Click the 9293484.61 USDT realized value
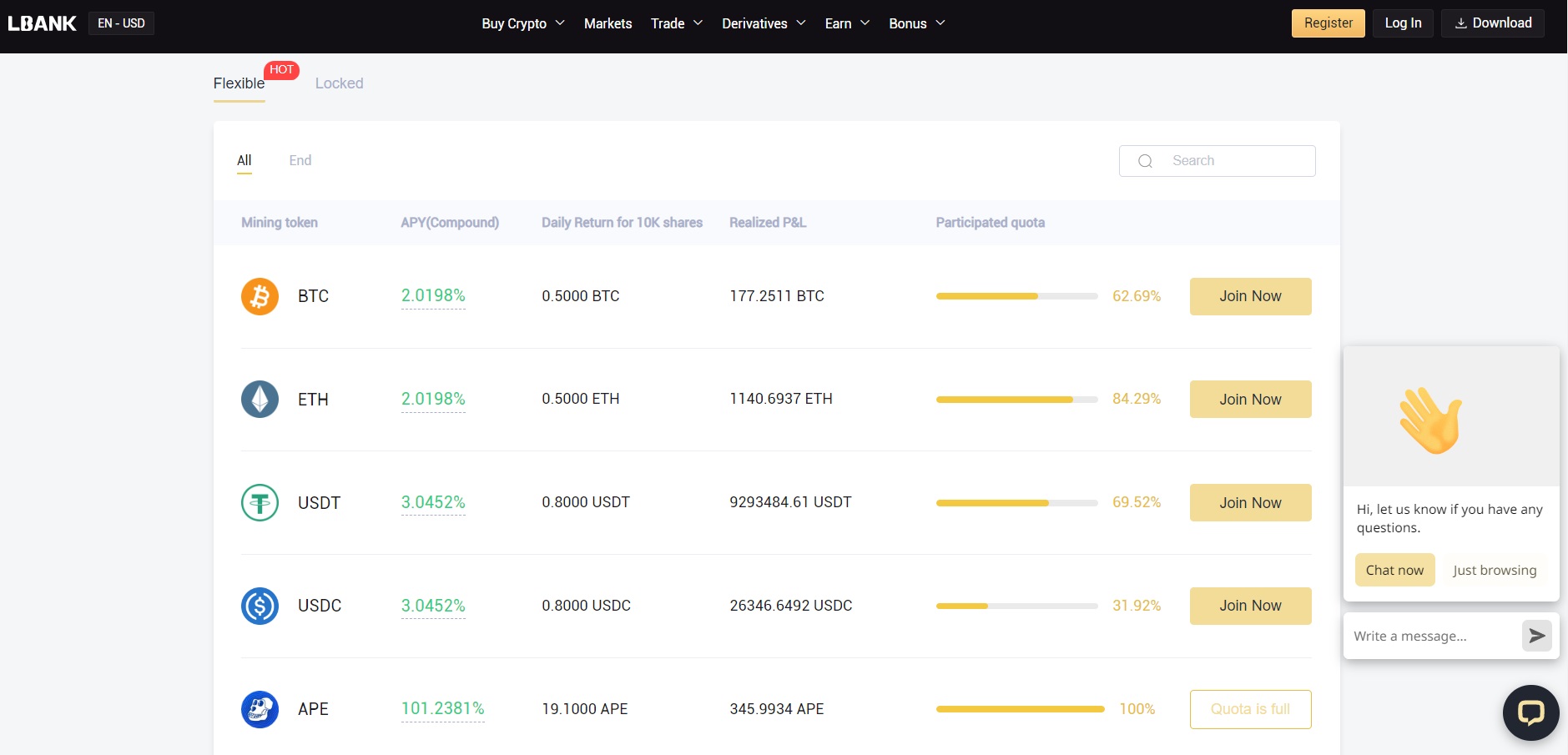Screen dimensions: 1568x755 point(790,502)
